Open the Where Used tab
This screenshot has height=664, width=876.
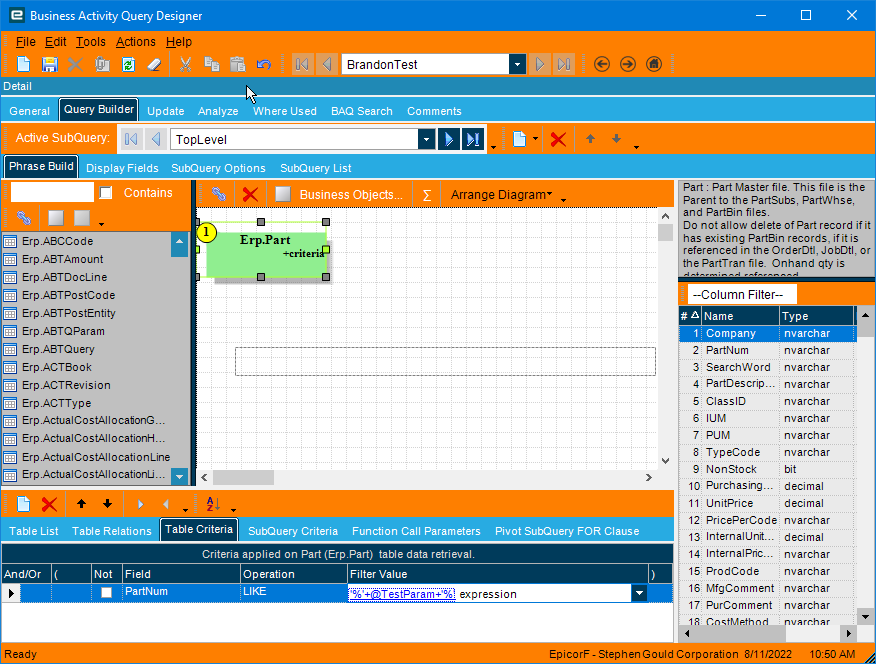pos(284,111)
